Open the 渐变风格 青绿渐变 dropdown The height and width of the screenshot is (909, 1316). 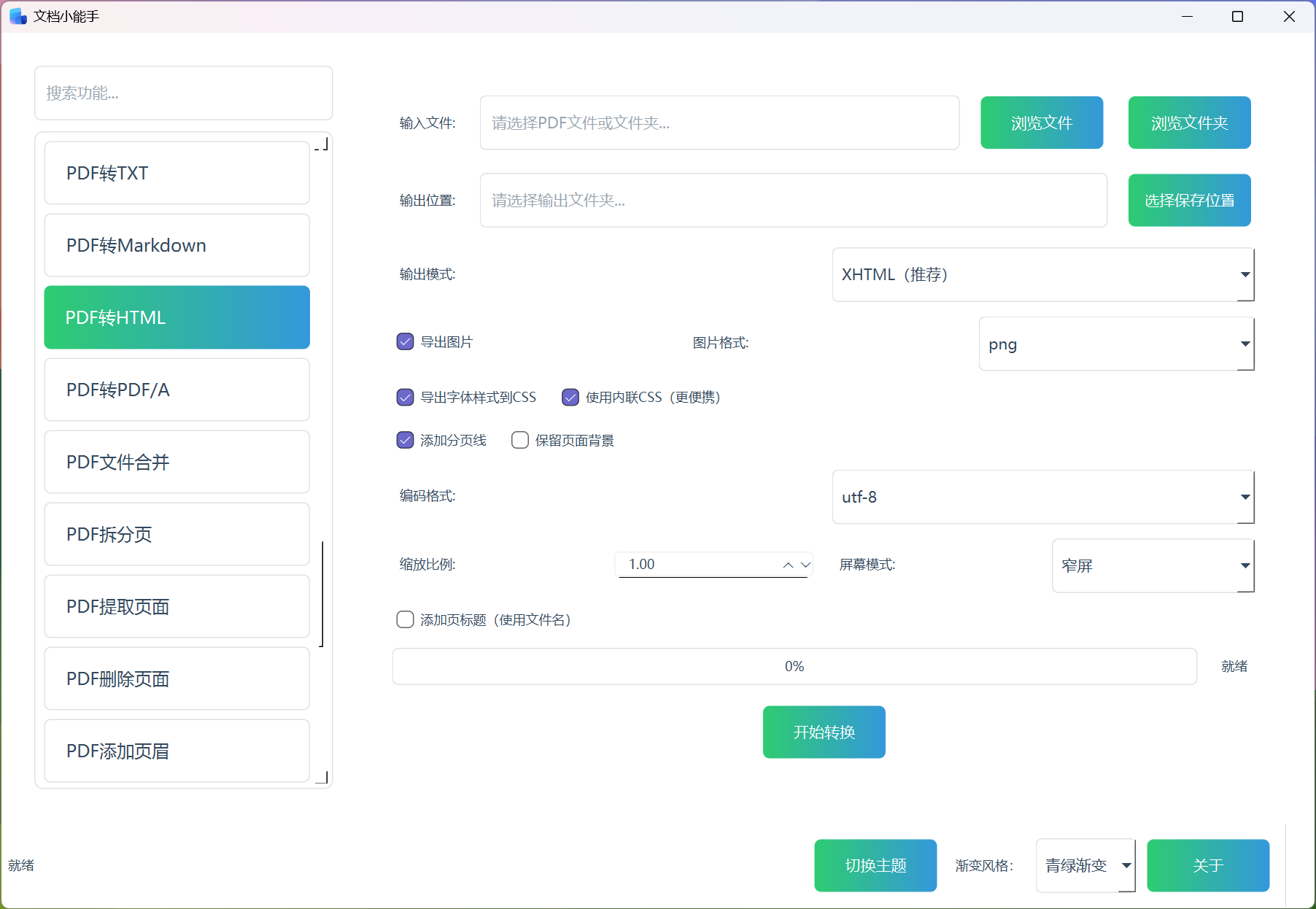pyautogui.click(x=1085, y=865)
